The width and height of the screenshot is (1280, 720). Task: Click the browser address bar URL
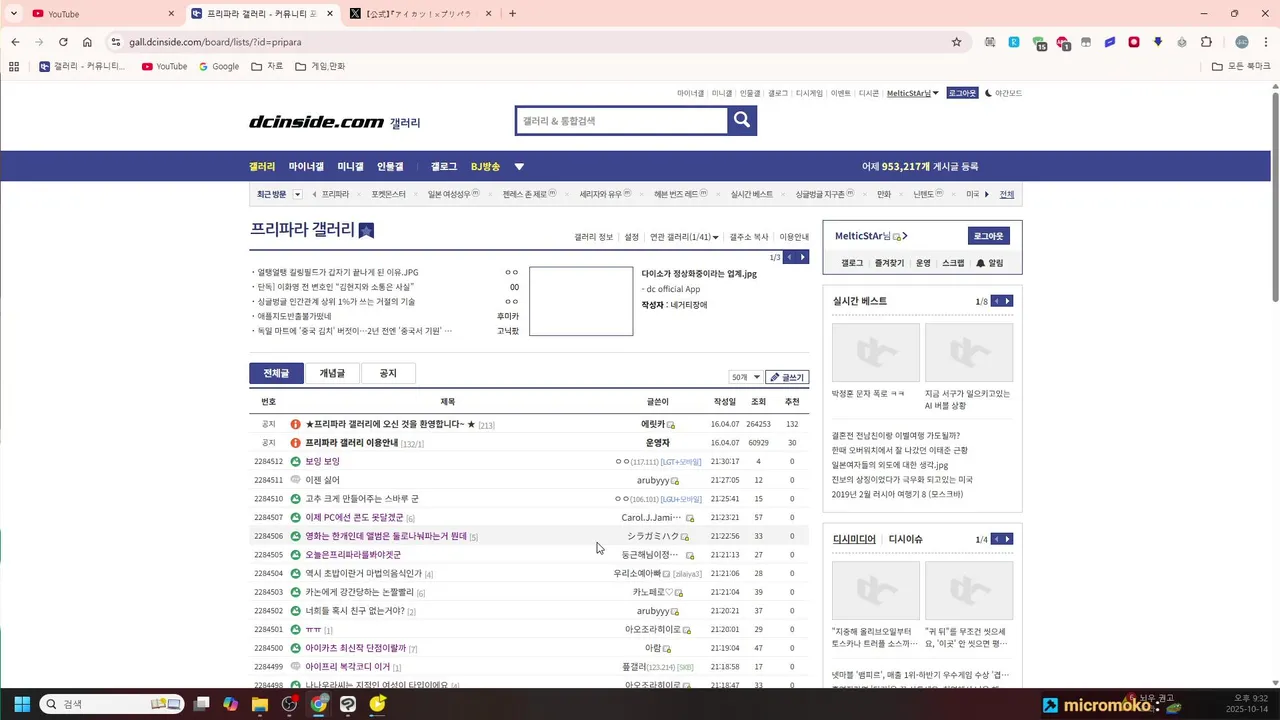tap(215, 42)
